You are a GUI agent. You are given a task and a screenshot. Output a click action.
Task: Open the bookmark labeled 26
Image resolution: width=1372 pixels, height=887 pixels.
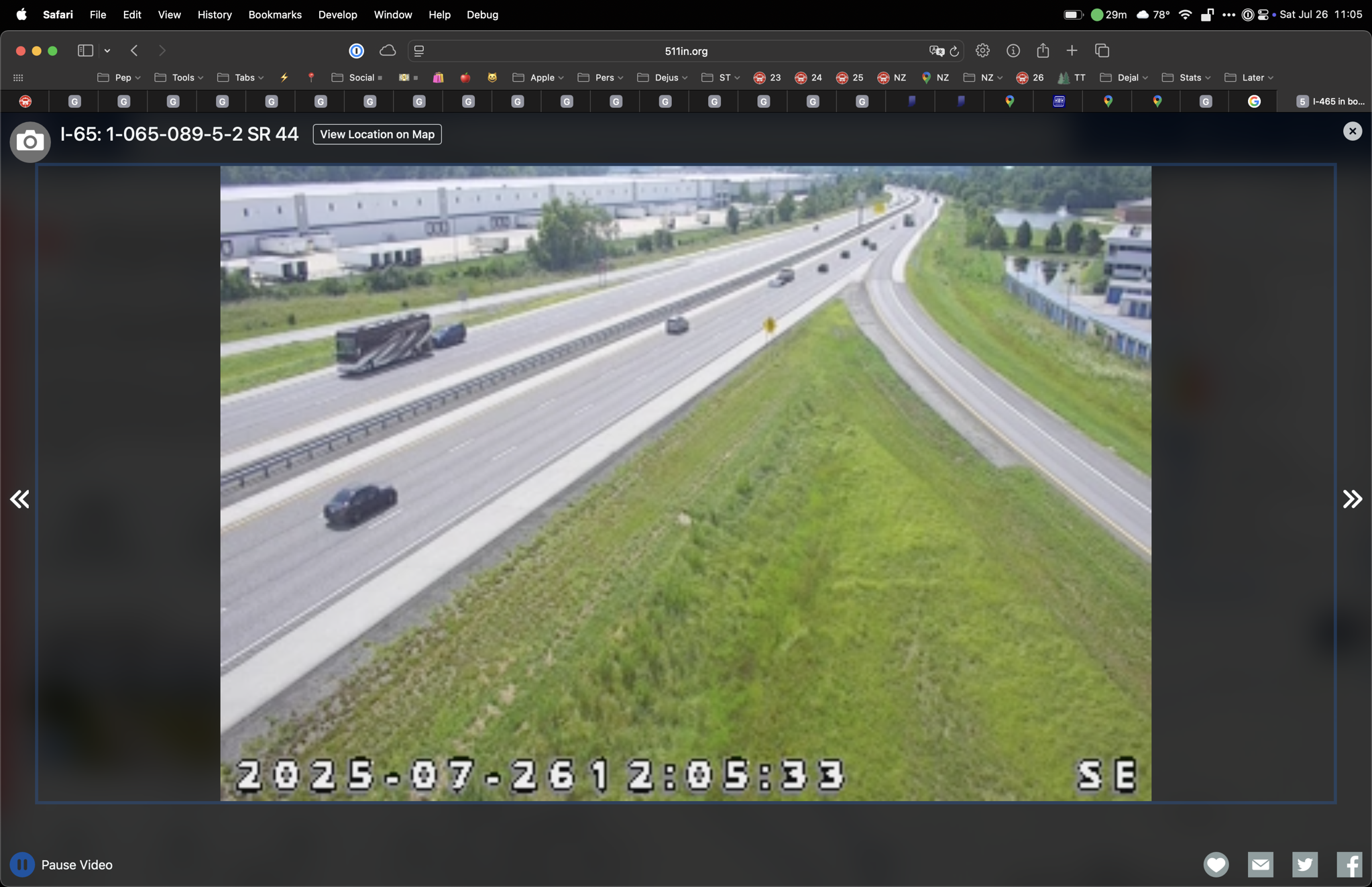(1029, 78)
